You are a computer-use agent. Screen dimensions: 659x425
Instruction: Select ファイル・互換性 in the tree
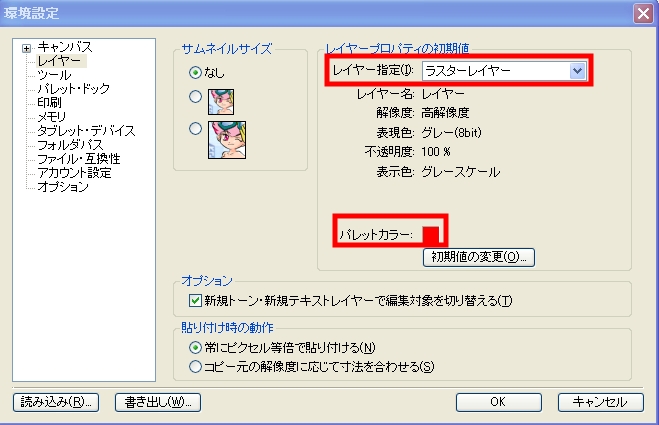click(x=79, y=159)
